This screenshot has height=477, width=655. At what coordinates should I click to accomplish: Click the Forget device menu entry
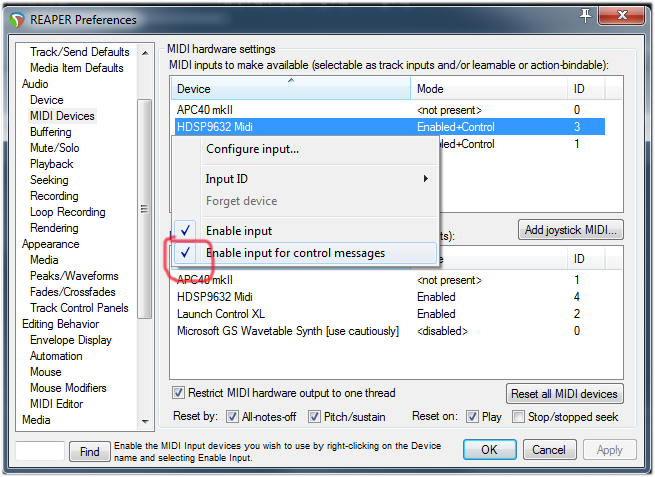(305, 201)
